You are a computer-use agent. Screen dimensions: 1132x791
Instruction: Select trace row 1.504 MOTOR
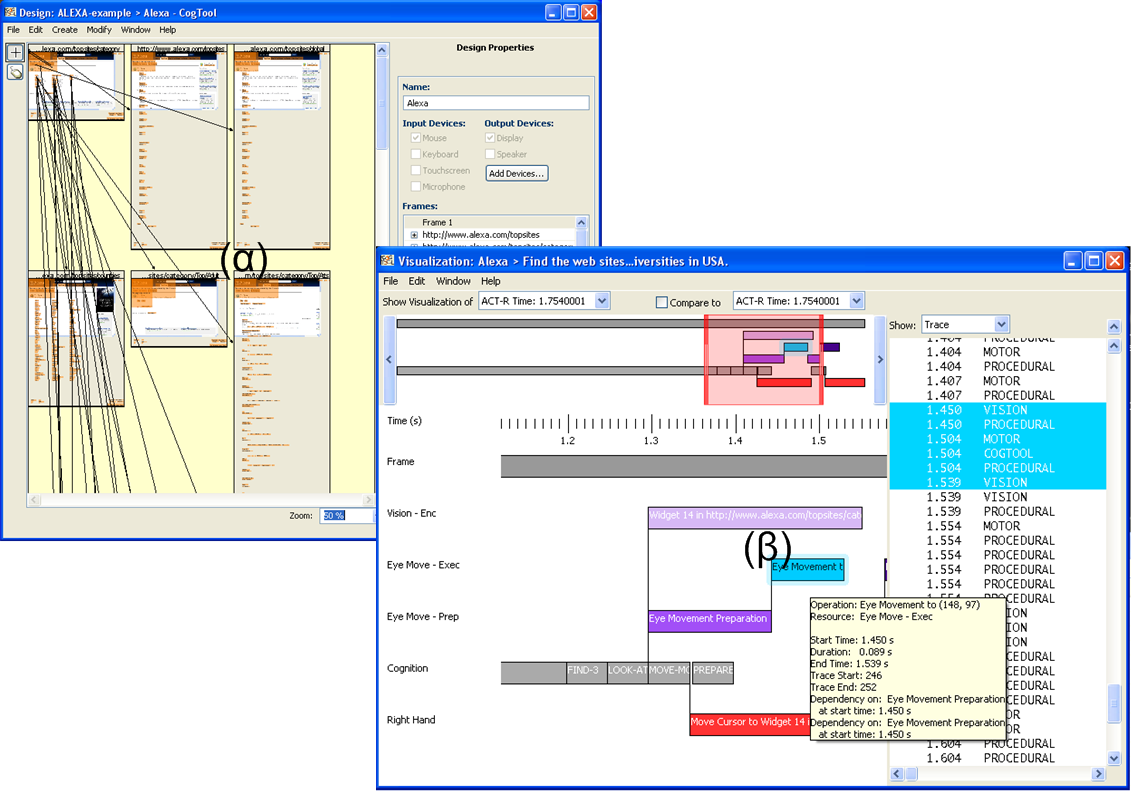(x=998, y=439)
